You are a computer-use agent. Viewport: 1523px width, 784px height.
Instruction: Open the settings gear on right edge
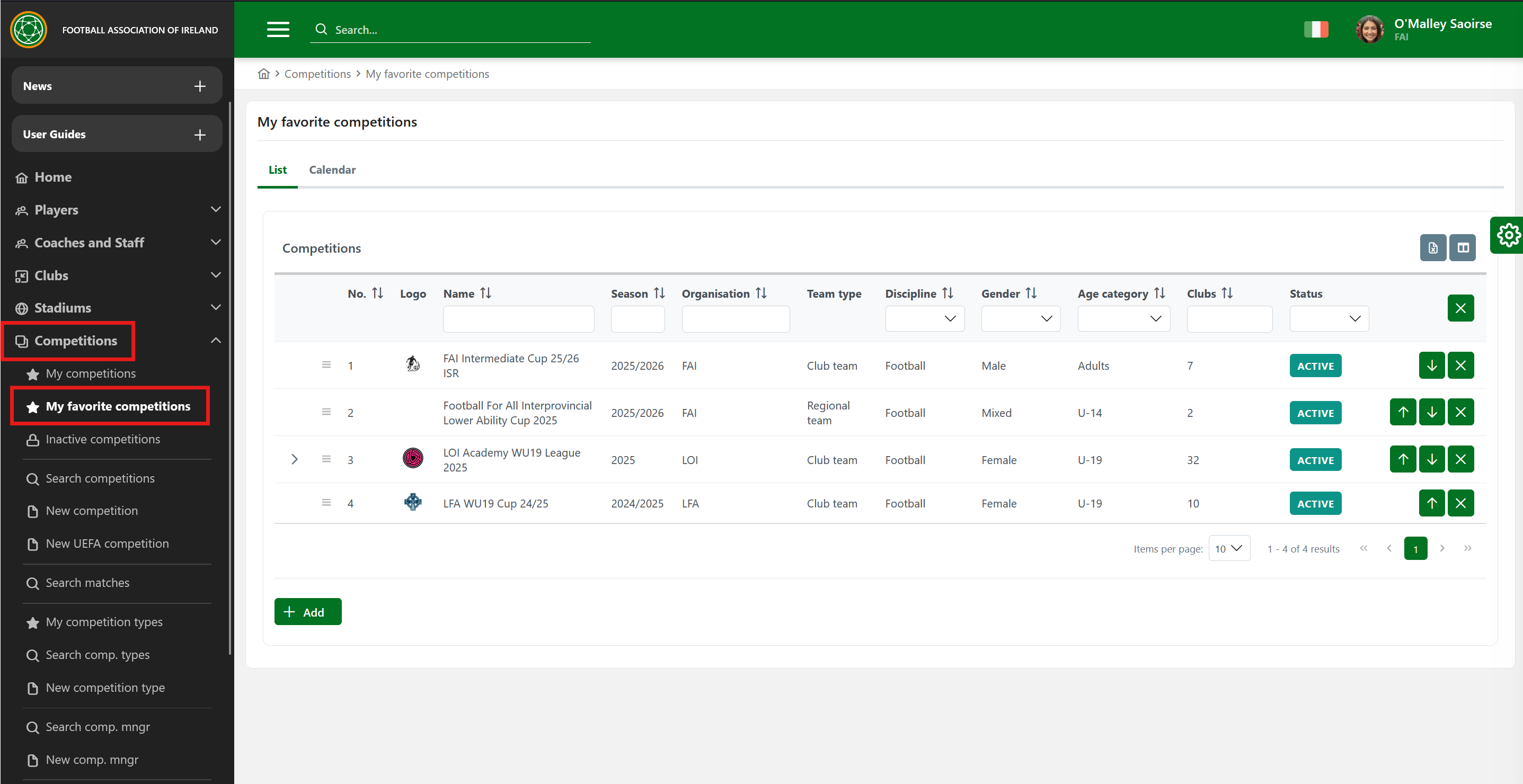(1508, 235)
